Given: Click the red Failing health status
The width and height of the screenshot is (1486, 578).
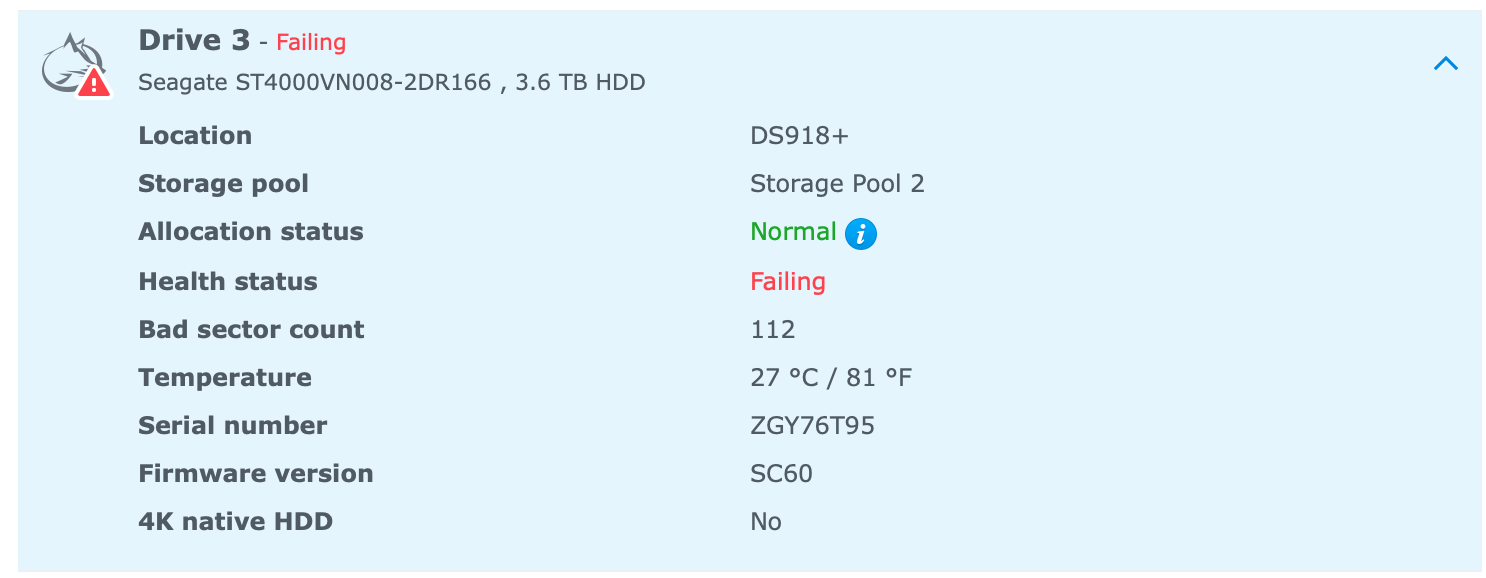Looking at the screenshot, I should click(788, 281).
